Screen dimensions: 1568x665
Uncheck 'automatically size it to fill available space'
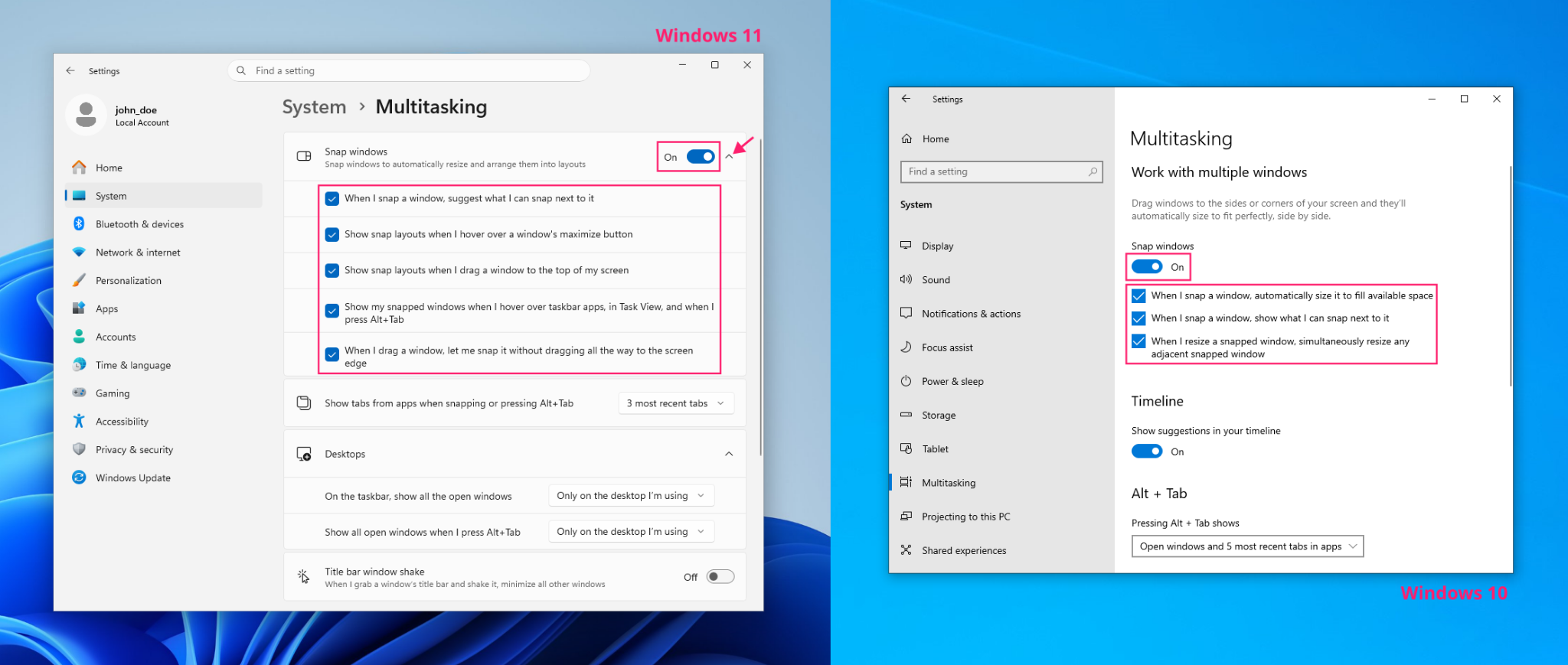tap(1139, 296)
